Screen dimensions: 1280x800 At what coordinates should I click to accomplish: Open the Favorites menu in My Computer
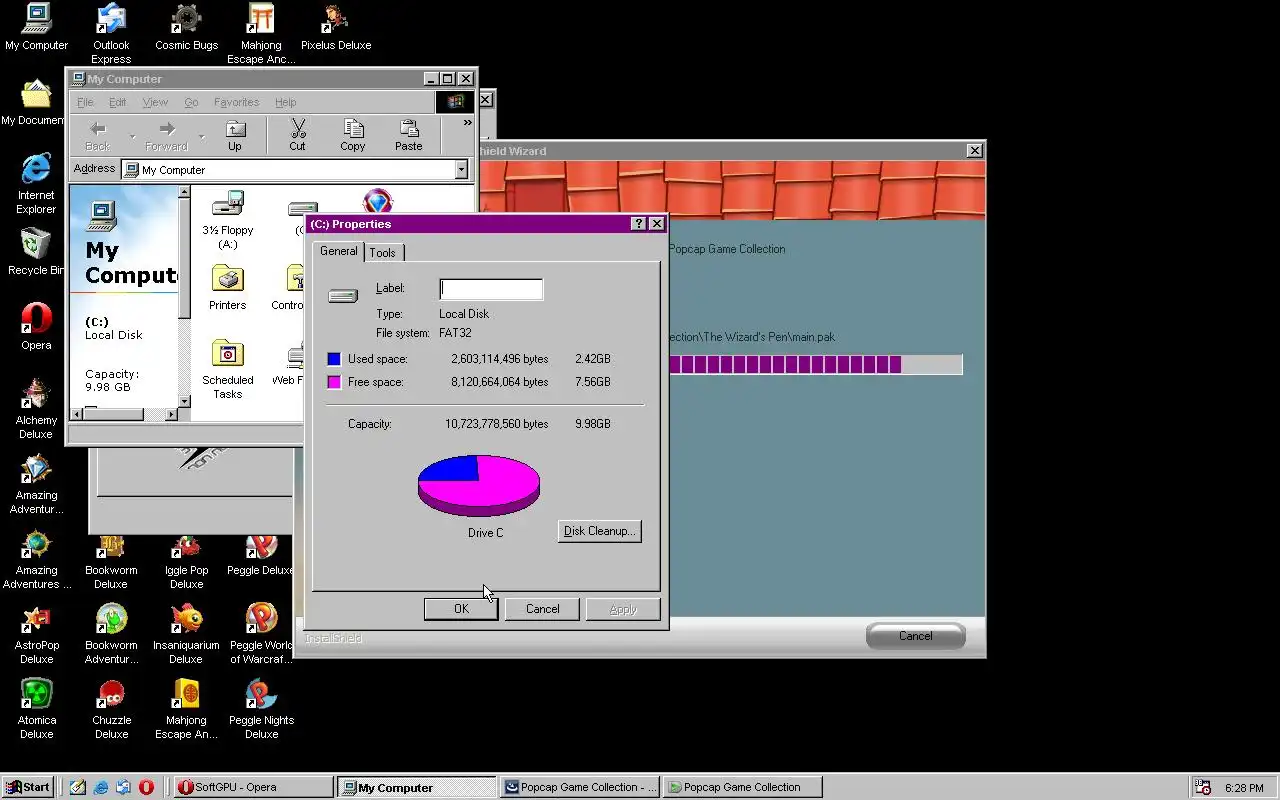click(x=236, y=102)
